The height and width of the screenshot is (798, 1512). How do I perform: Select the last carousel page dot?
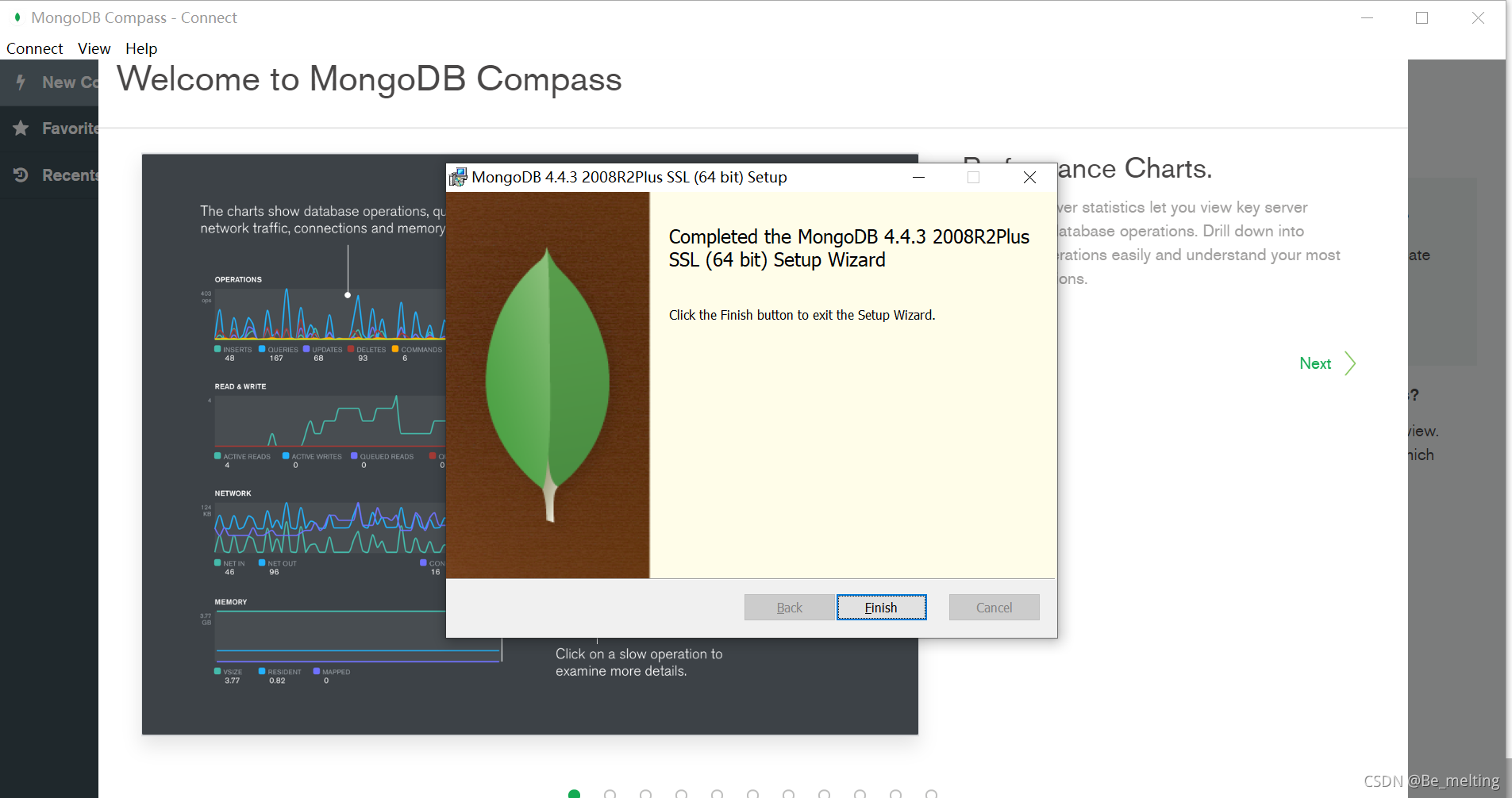931,794
